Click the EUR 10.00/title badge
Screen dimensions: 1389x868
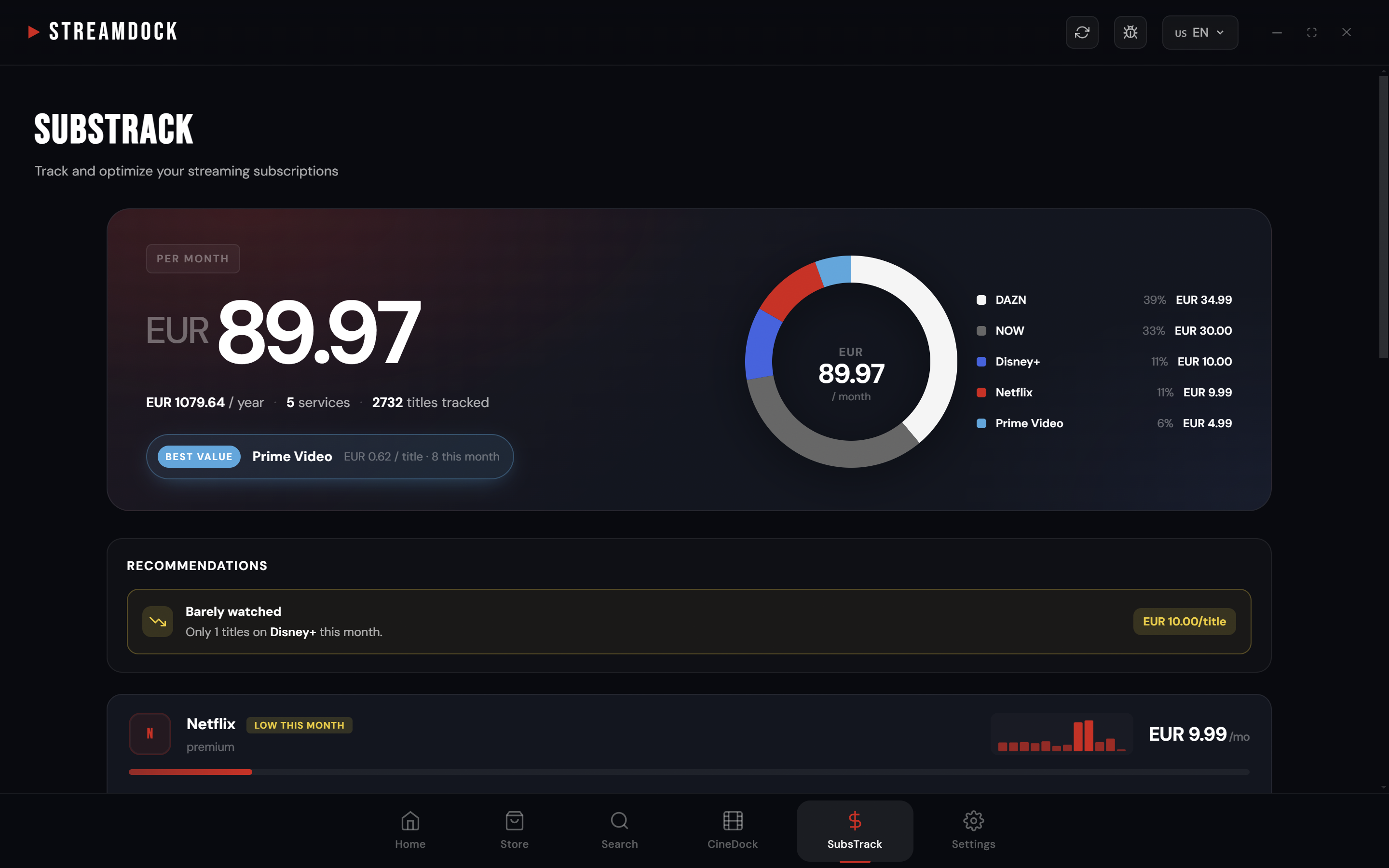point(1184,621)
